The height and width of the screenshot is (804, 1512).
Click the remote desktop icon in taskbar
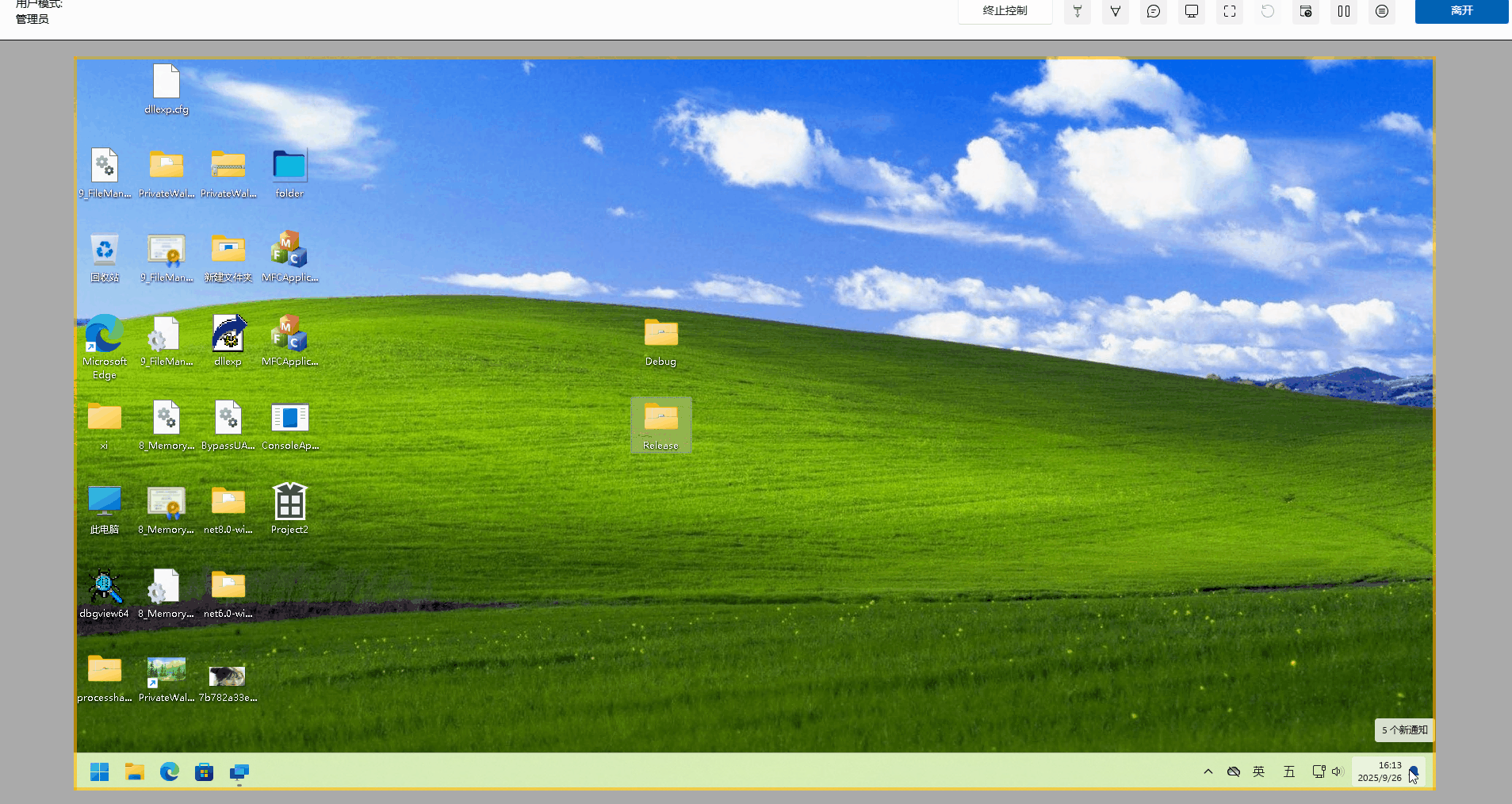tap(239, 772)
